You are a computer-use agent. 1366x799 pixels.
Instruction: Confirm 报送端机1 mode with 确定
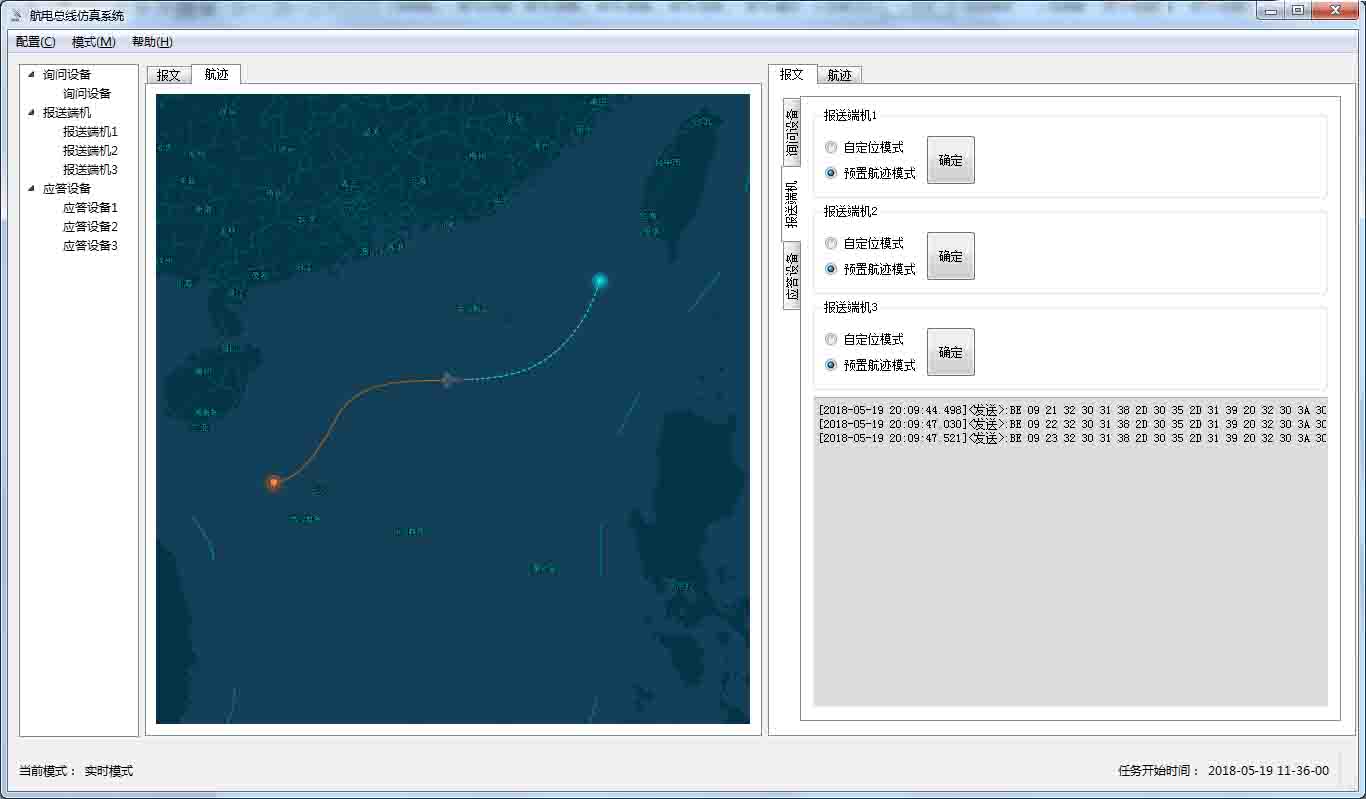click(950, 160)
